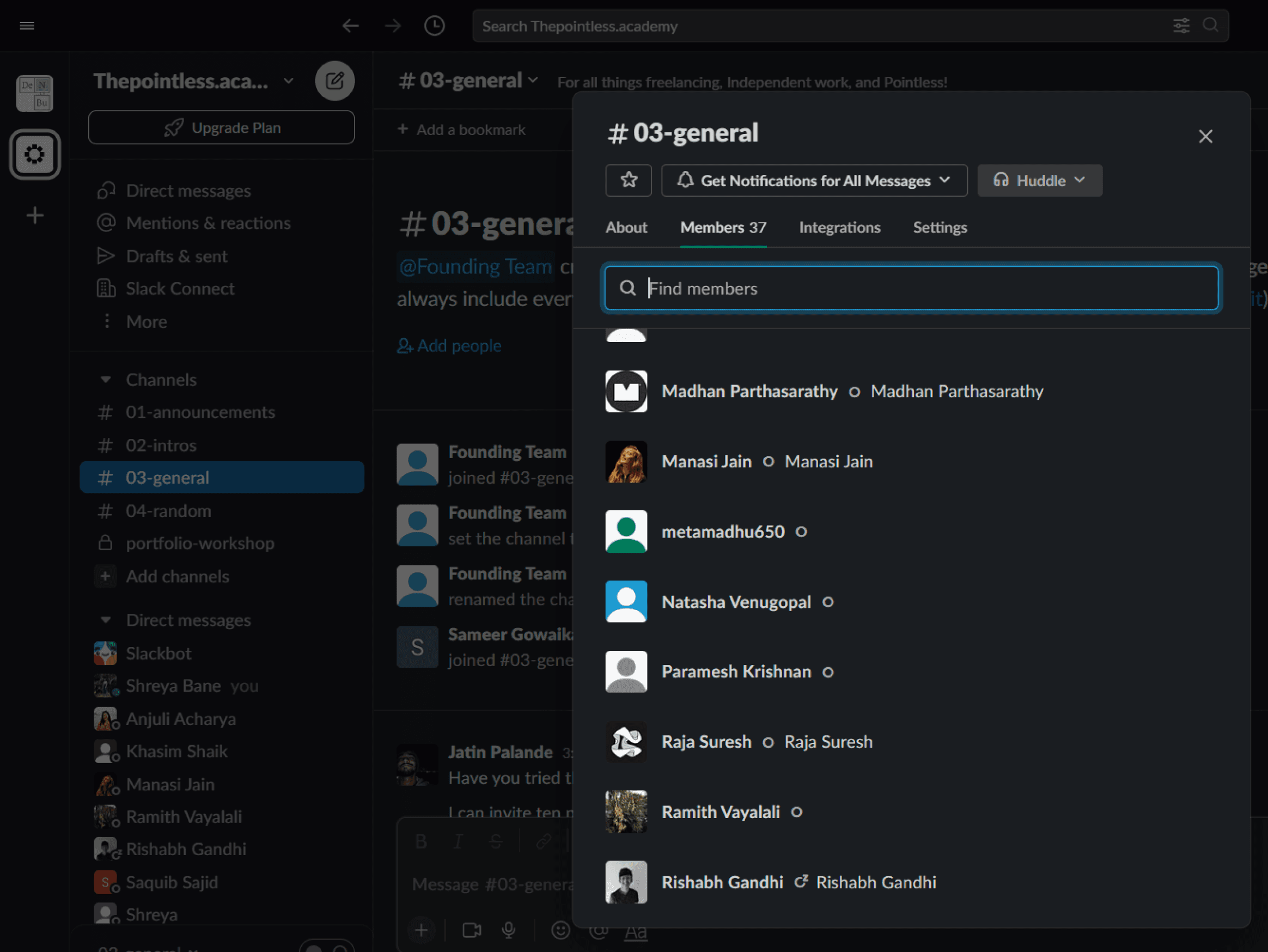Screen dimensions: 1268x952
Task: Collapse the Direct messages section
Action: pos(106,620)
